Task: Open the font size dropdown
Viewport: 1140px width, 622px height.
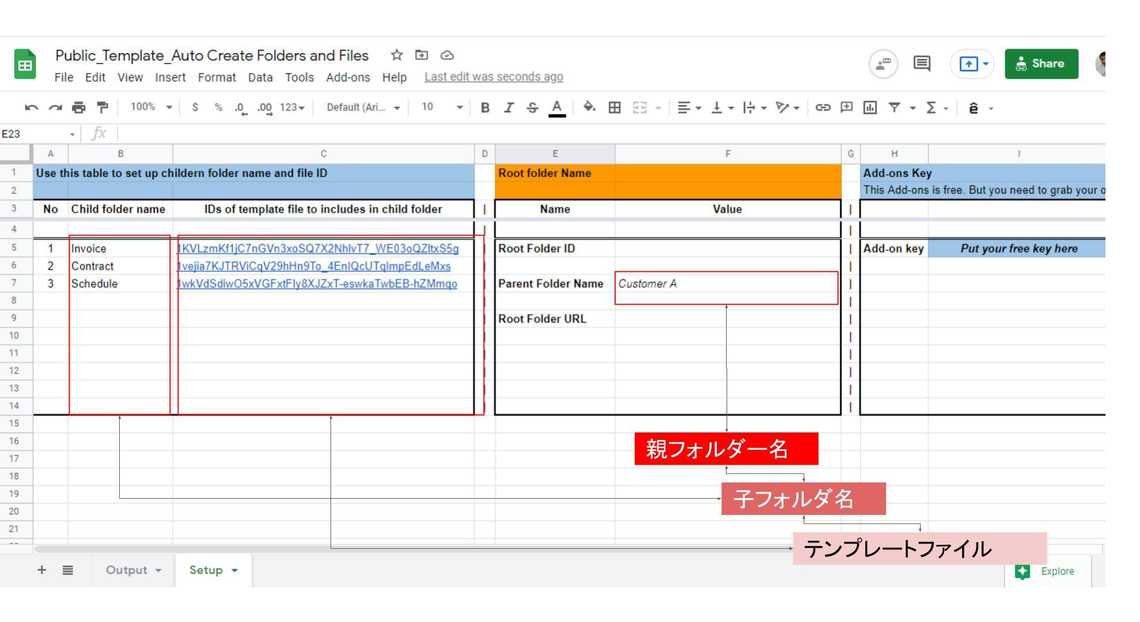Action: coord(441,108)
